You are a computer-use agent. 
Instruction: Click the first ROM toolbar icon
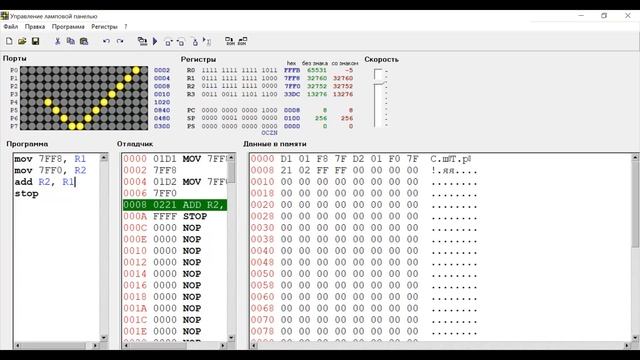230,41
